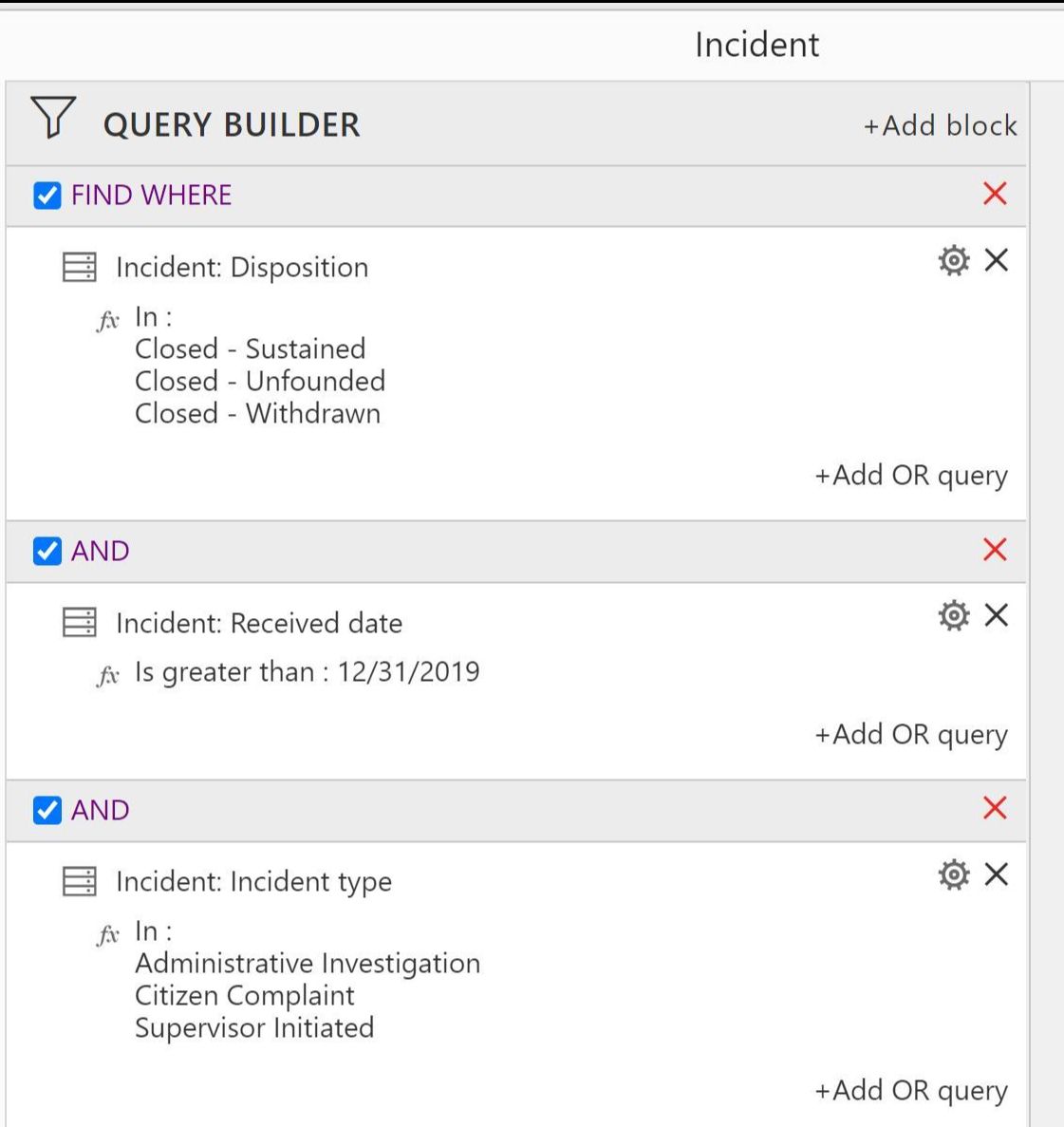Remove the Incident type query with black X

pos(997,874)
